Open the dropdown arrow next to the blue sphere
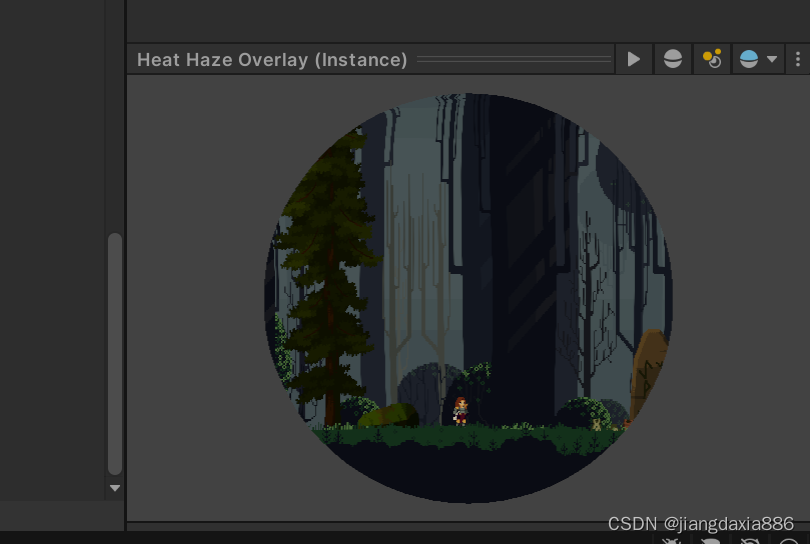Screen dimensions: 810x544 click(772, 59)
